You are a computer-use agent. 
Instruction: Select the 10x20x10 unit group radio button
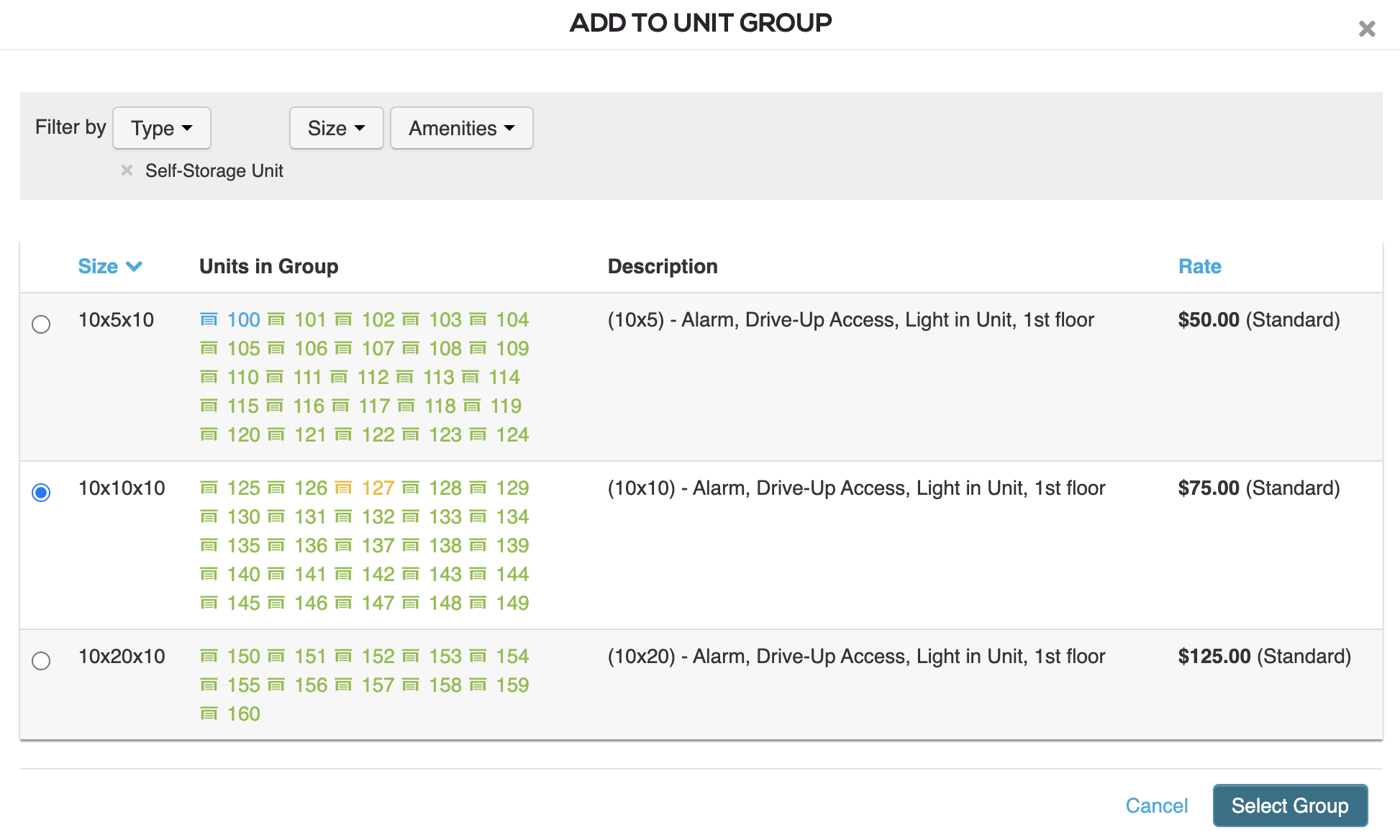click(x=42, y=661)
